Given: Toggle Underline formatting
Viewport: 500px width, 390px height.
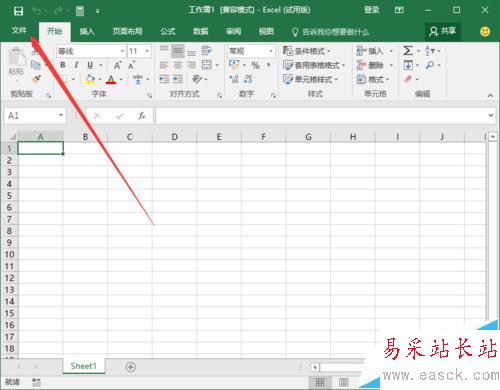Looking at the screenshot, I should point(90,65).
